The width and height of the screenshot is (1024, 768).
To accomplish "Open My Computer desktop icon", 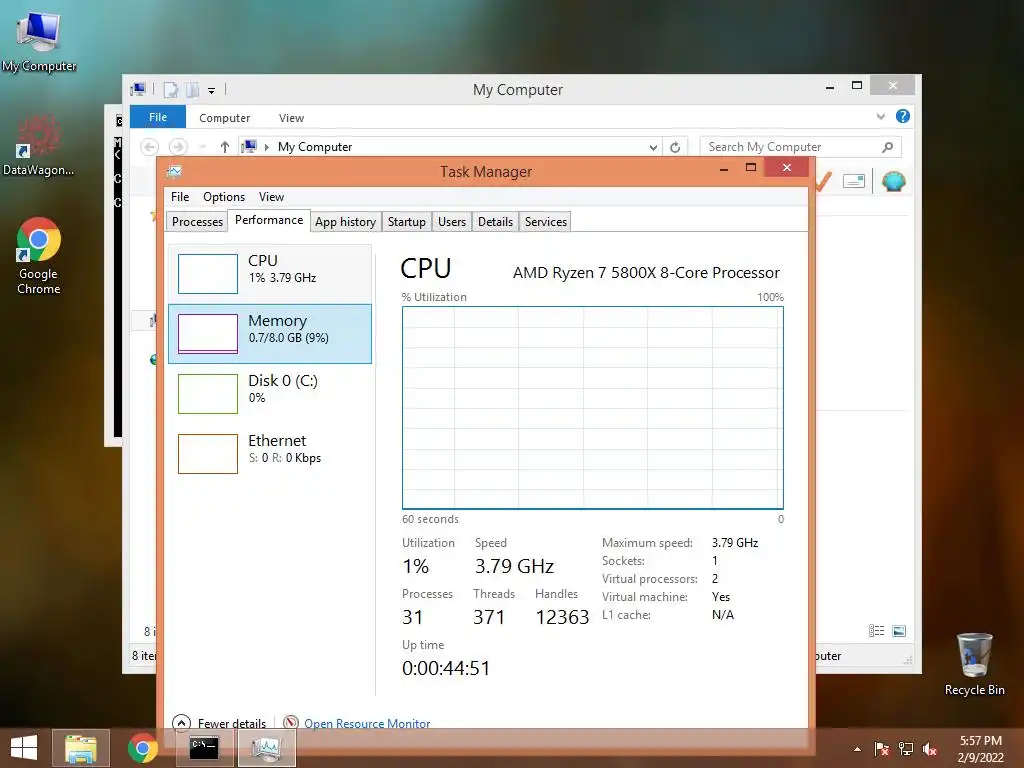I will point(39,40).
